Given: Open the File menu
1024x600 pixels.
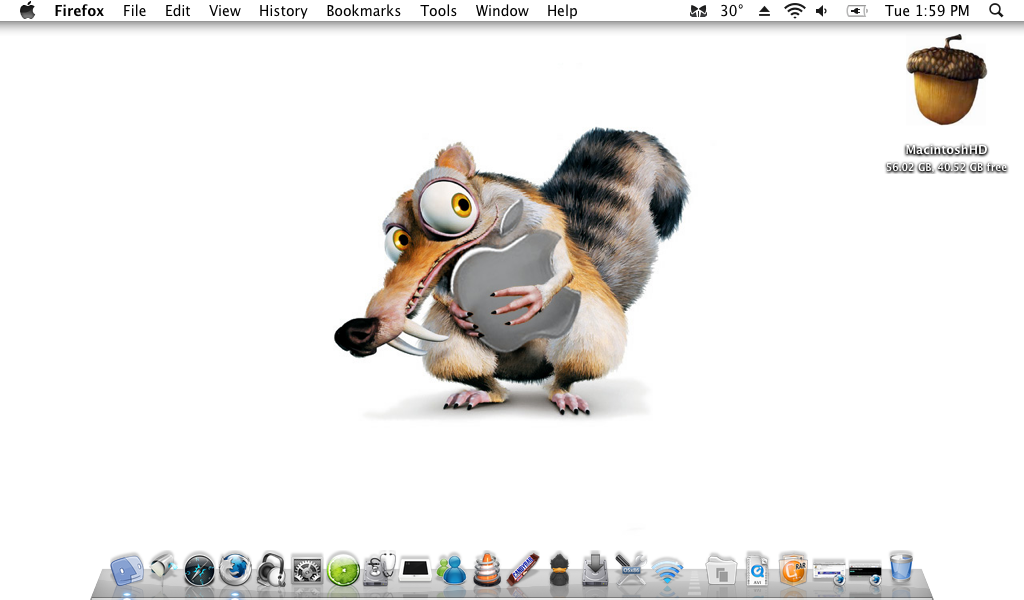Looking at the screenshot, I should tap(135, 10).
